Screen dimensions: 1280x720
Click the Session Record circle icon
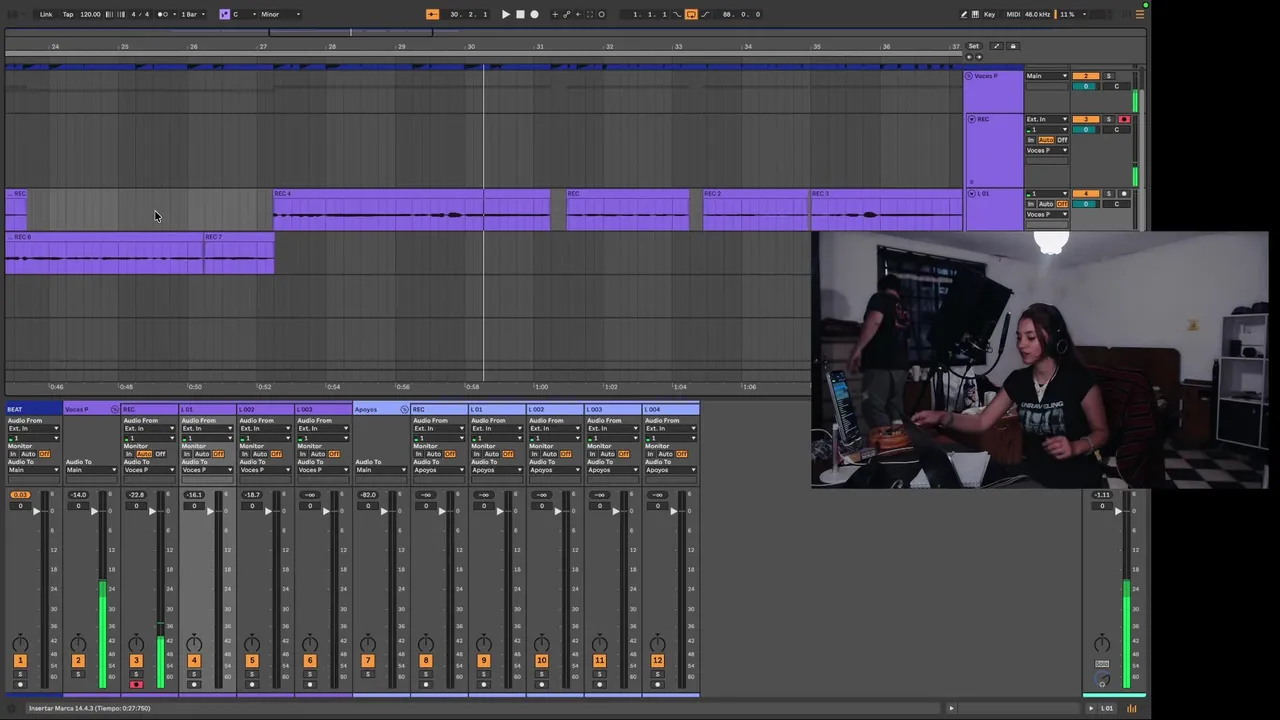point(601,14)
